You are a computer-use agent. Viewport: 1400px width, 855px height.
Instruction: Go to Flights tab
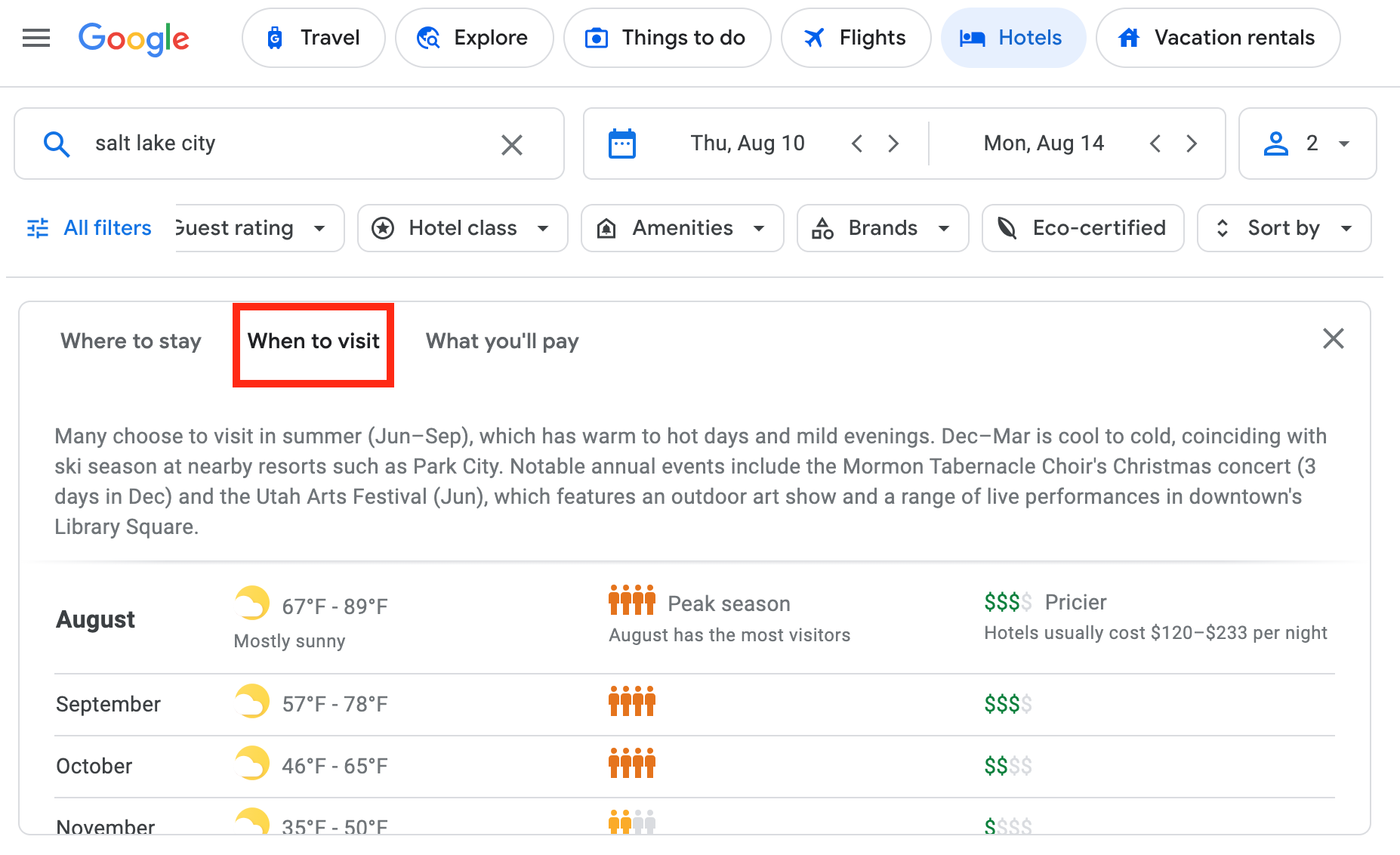pos(856,38)
